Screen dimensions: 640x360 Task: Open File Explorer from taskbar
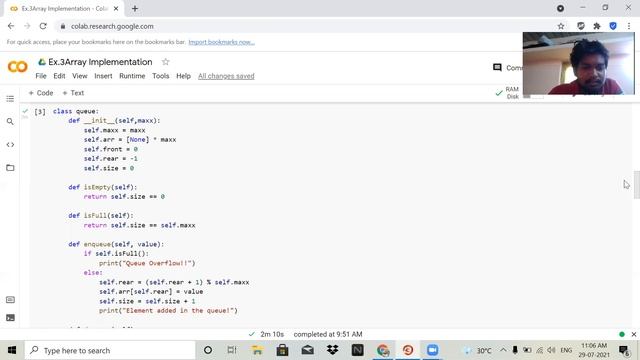click(x=257, y=350)
